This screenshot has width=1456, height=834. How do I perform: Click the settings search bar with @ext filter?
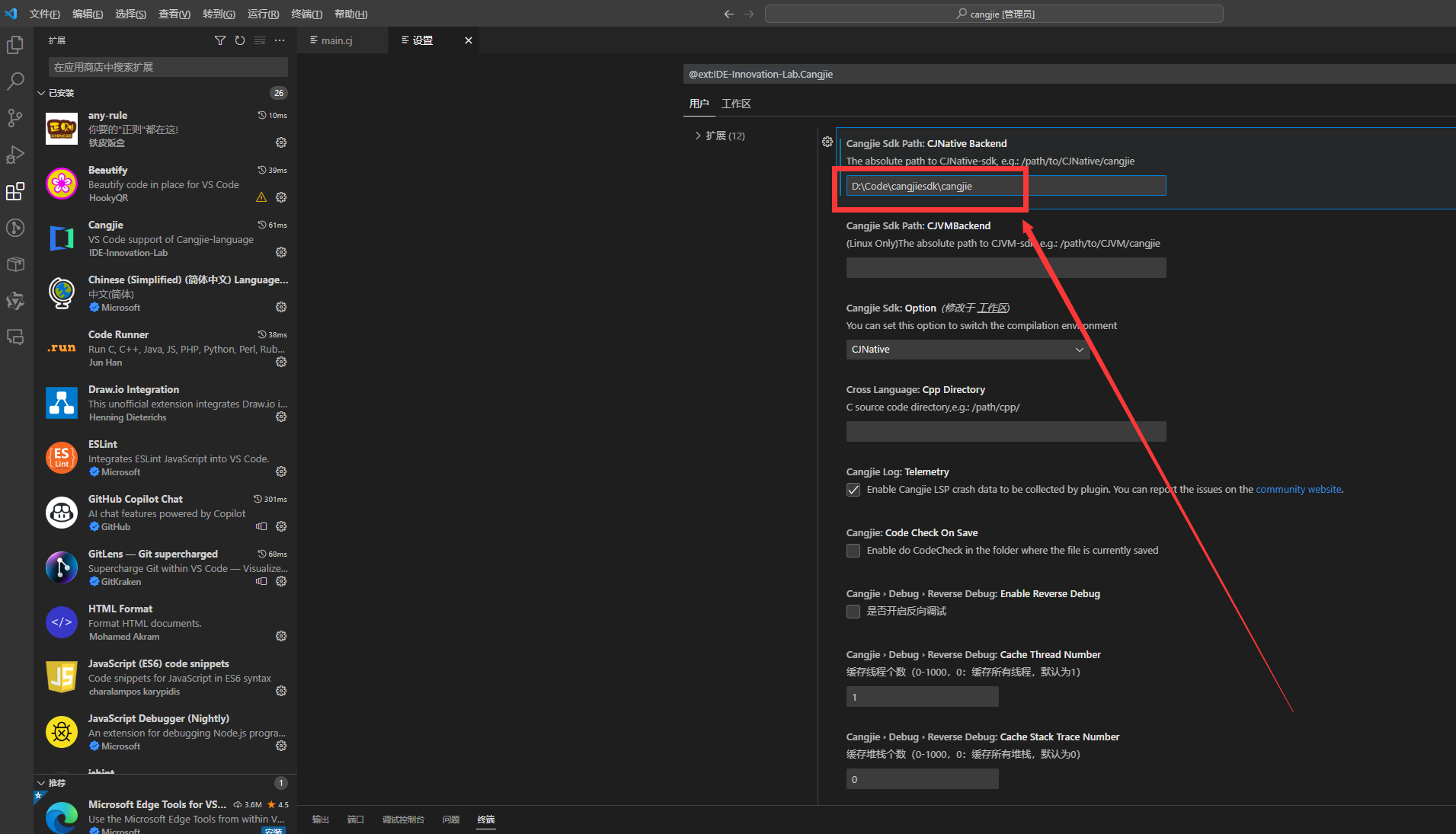(1069, 74)
